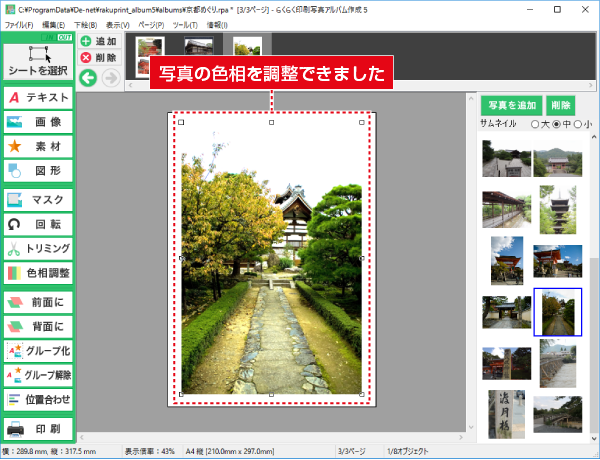Click the サムネイル label
Viewport: 600px width, 460px height.
pyautogui.click(x=499, y=124)
